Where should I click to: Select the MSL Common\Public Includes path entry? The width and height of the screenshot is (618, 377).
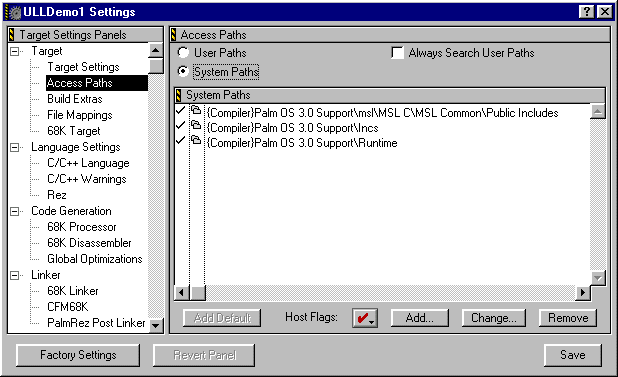point(382,113)
